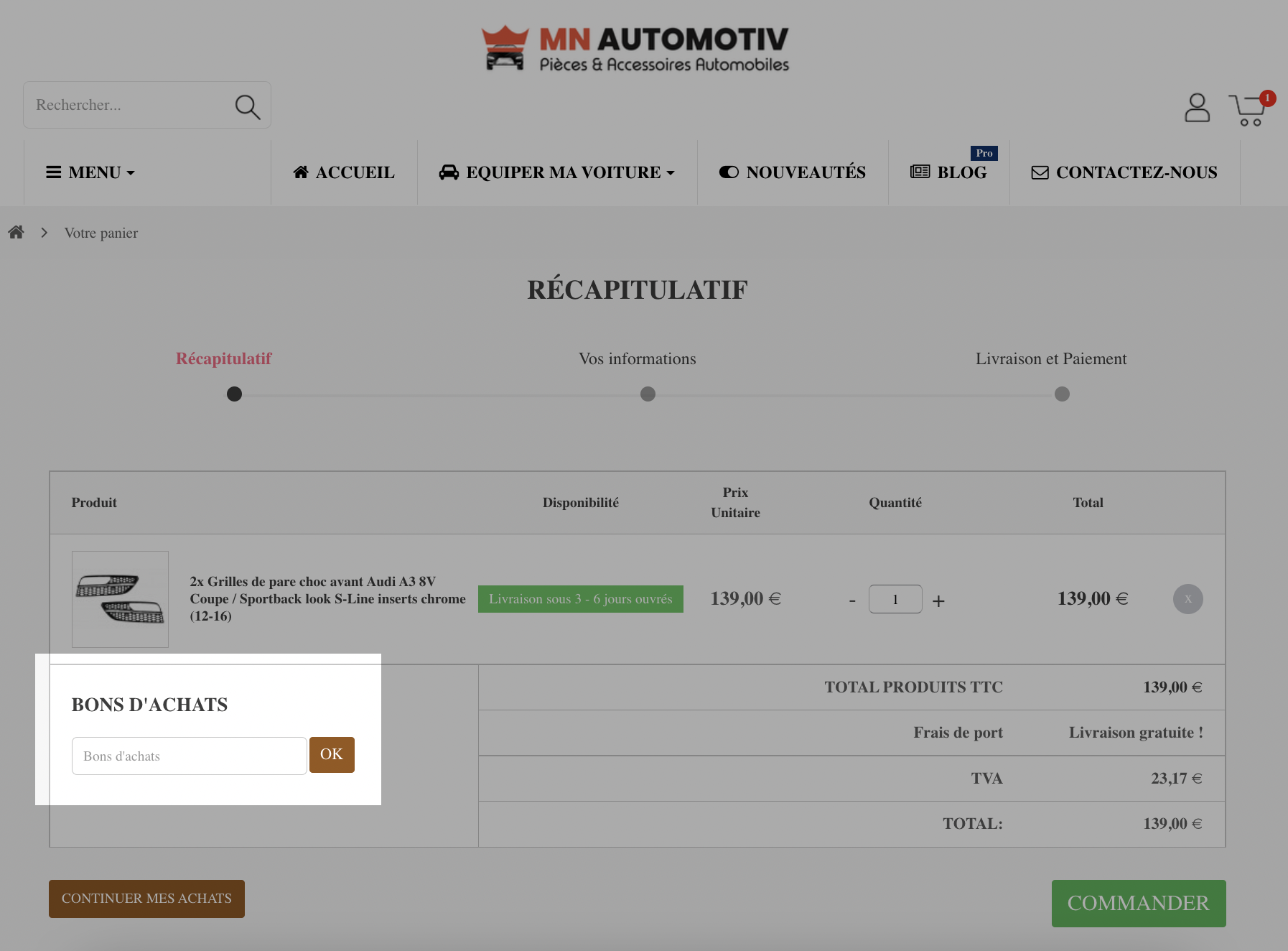Click the Livraison sous 3 - 6 jours badge

(581, 599)
